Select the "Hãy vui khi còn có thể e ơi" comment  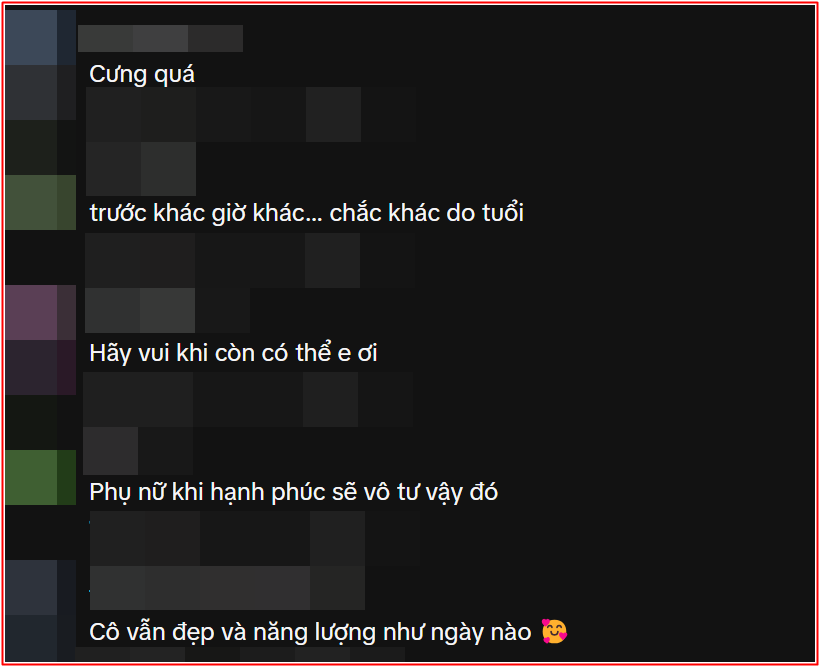(233, 353)
